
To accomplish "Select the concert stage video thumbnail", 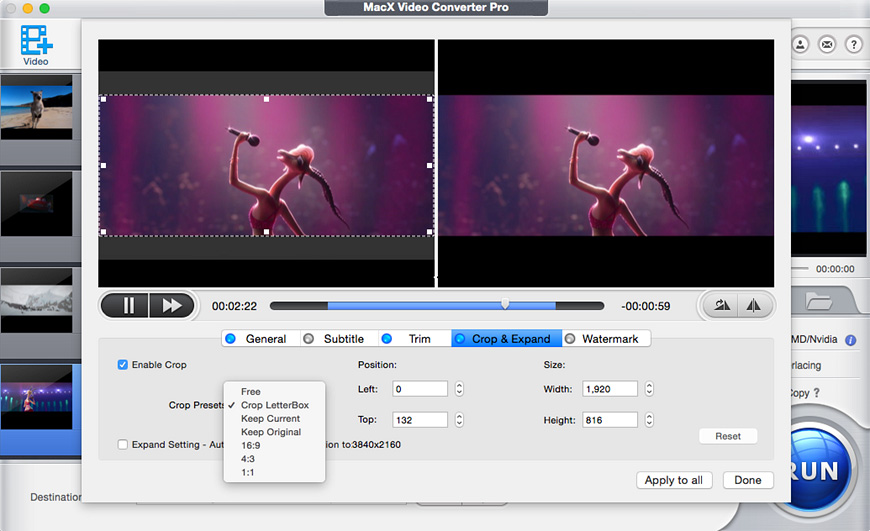I will [x=37, y=397].
